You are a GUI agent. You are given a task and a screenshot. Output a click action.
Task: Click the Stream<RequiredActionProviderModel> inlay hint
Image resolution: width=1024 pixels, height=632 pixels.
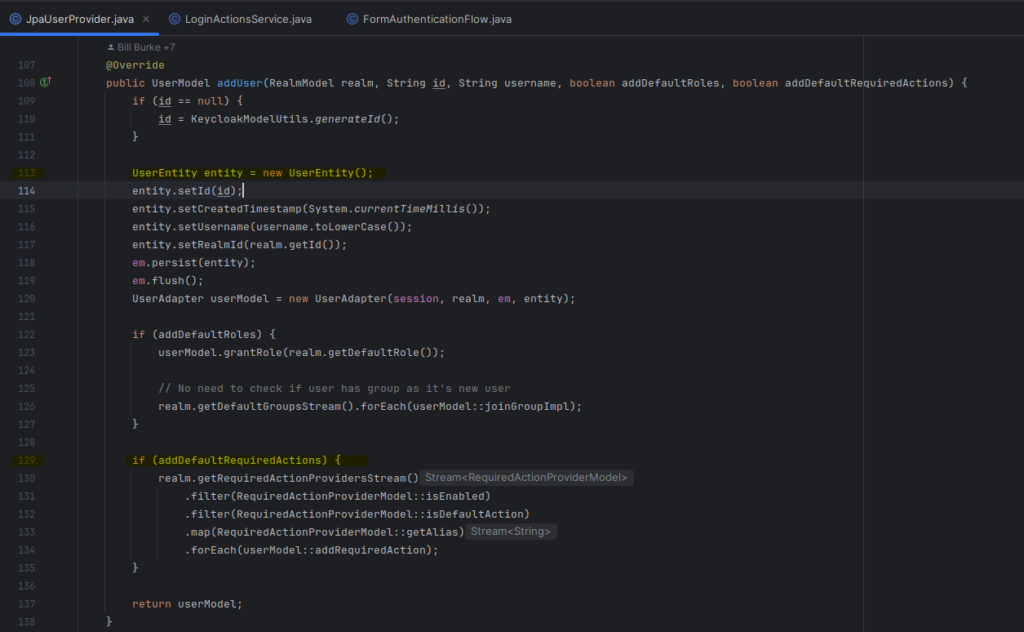coord(526,478)
